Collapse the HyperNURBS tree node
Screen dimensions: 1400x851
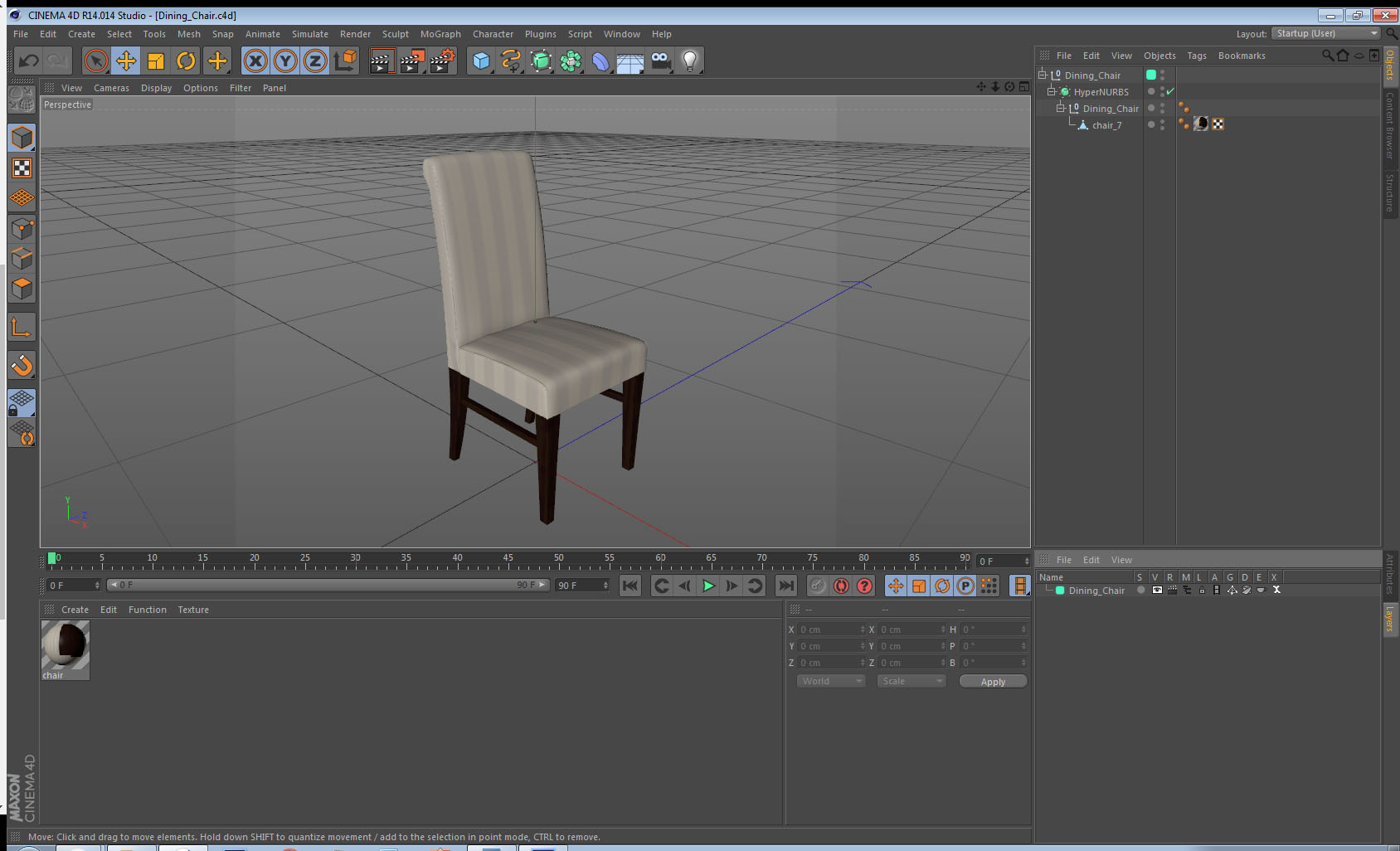click(1051, 91)
